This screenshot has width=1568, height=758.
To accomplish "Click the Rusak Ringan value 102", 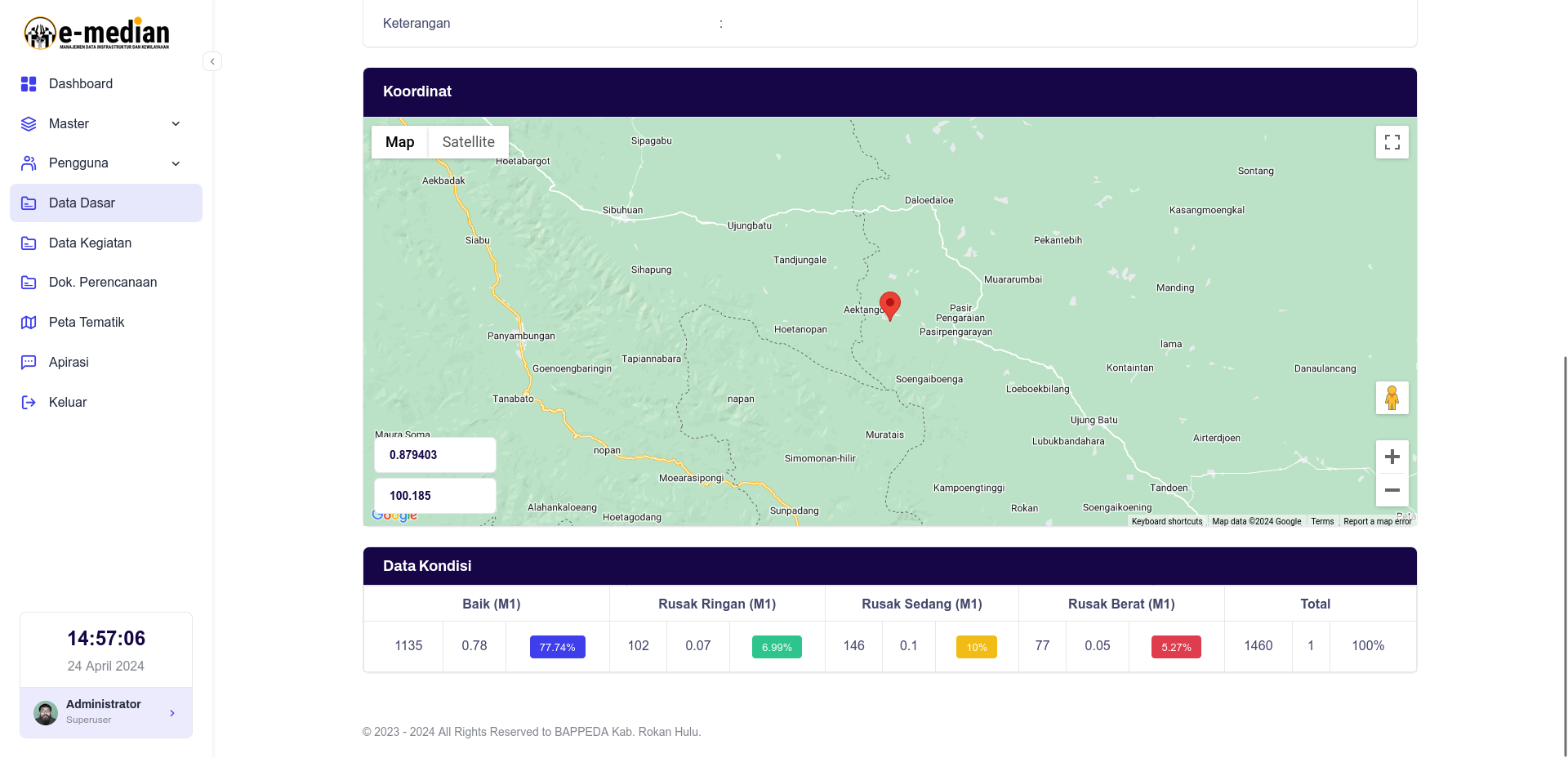I will point(639,646).
